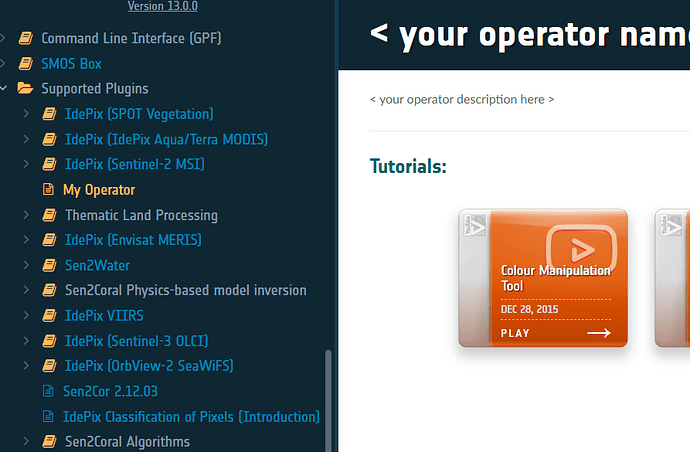Click the YouTube badge on Colour Manipulation card
Screen dimensions: 690x452
click(474, 225)
